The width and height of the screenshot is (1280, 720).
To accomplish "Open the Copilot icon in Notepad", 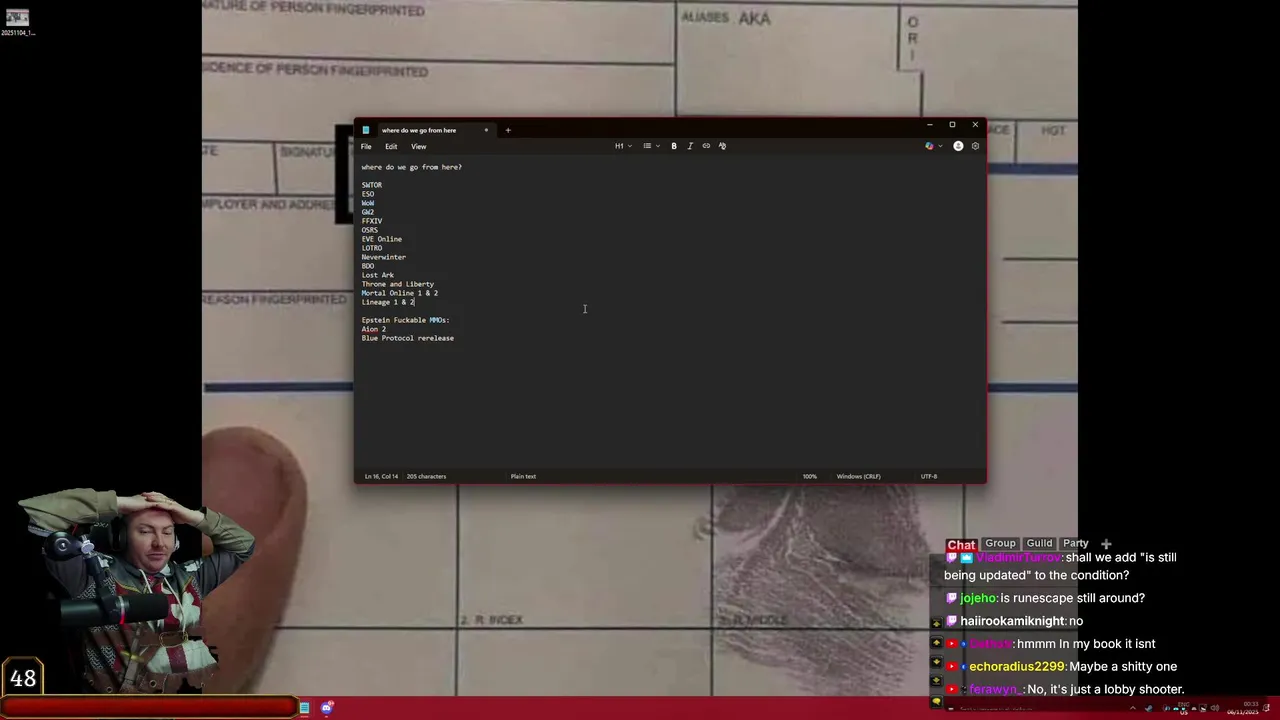I will pos(929,146).
